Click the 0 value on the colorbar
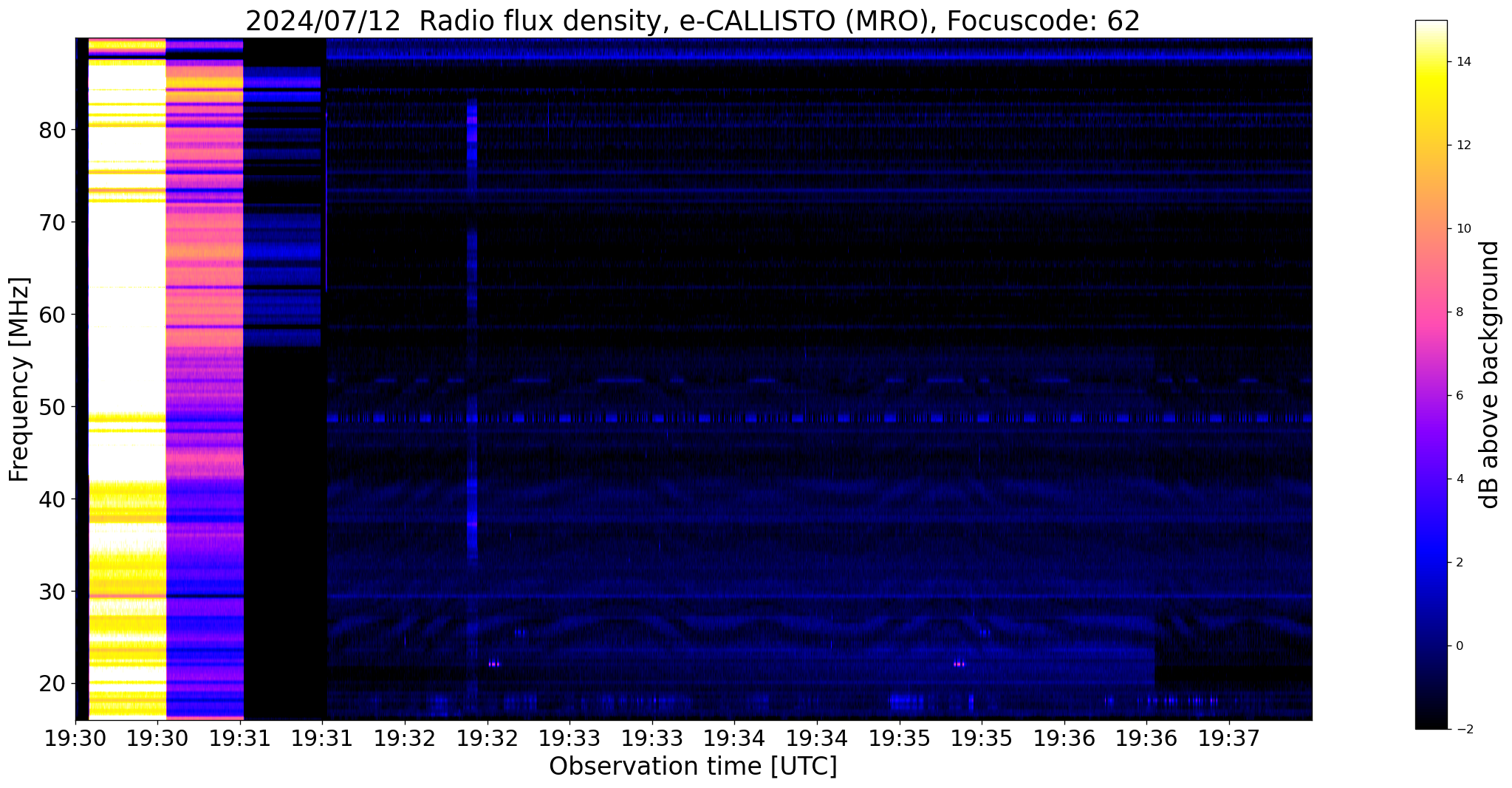 pyautogui.click(x=1459, y=646)
